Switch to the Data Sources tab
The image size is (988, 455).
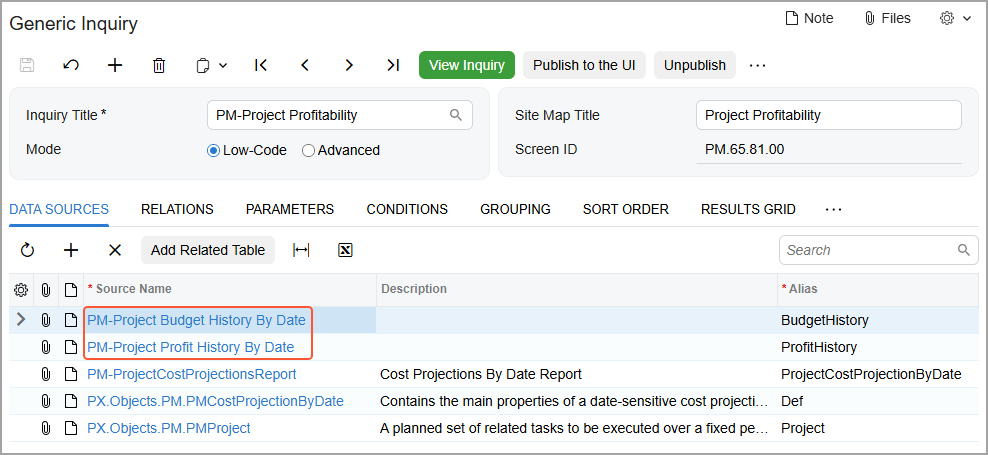(59, 209)
